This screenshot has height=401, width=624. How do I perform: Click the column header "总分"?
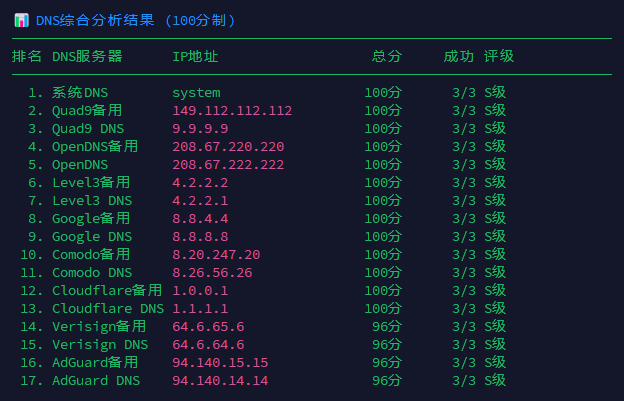pos(387,56)
